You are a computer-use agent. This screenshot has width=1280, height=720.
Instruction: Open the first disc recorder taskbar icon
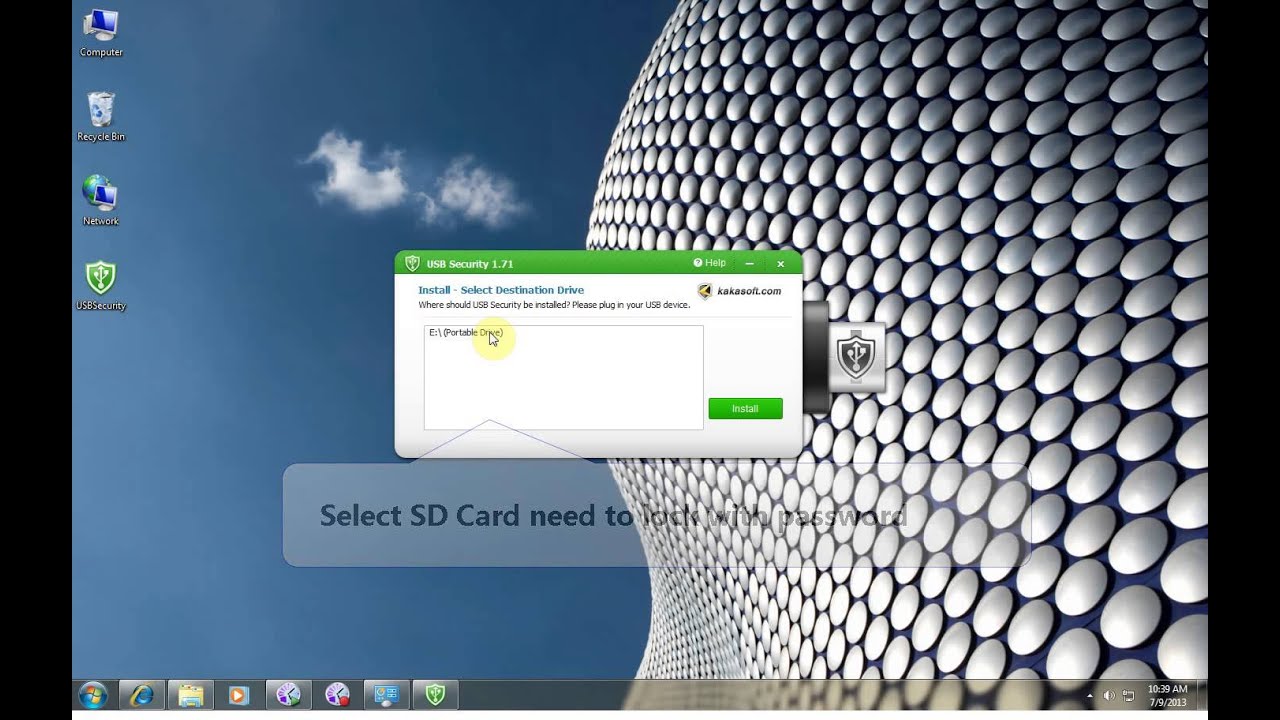point(288,695)
